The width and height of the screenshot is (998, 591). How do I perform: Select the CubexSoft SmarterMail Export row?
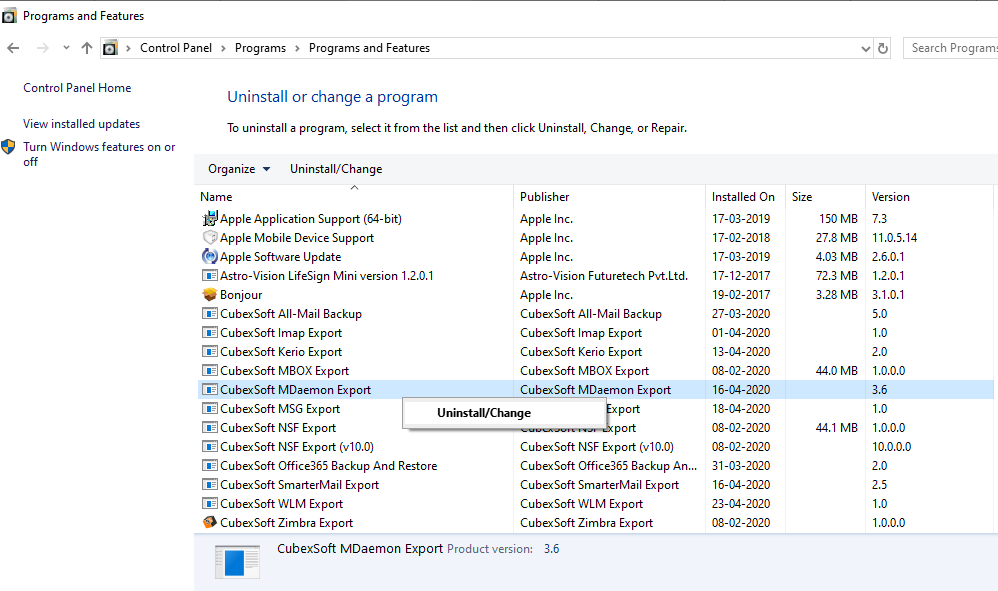tap(299, 485)
